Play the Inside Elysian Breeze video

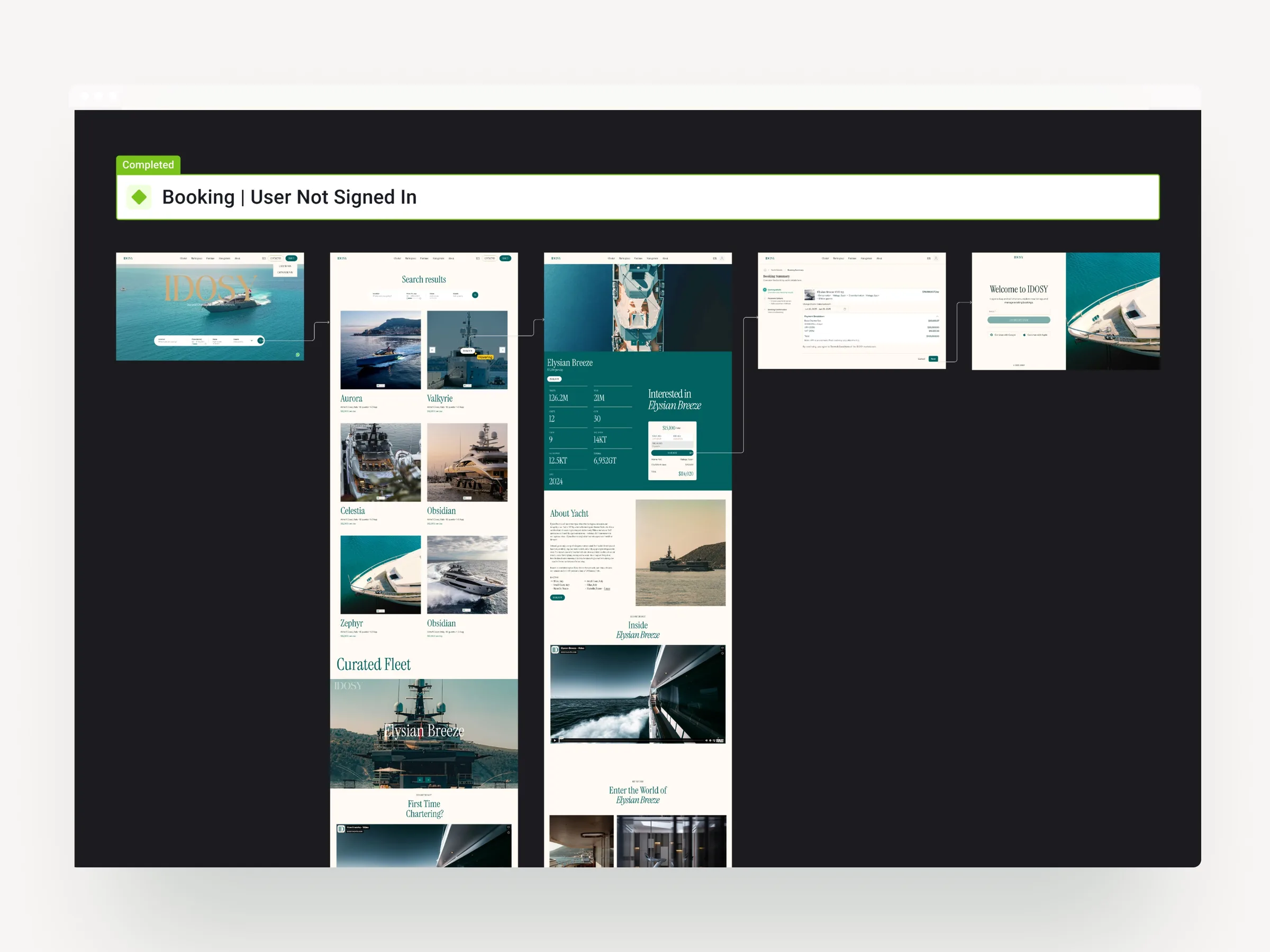555,741
